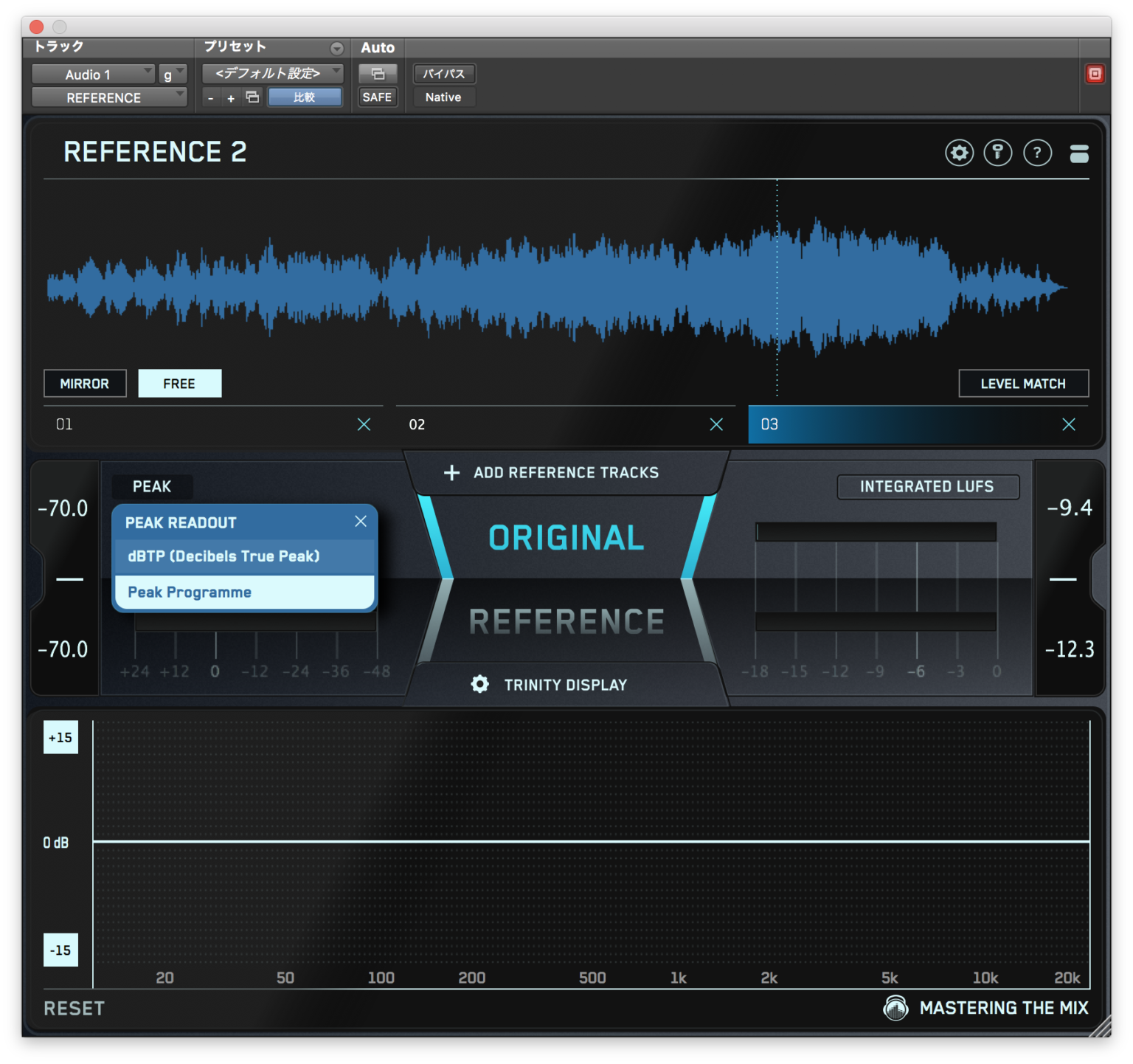This screenshot has height=1064, width=1133.
Task: Click the automation icon under Auto
Action: [378, 74]
